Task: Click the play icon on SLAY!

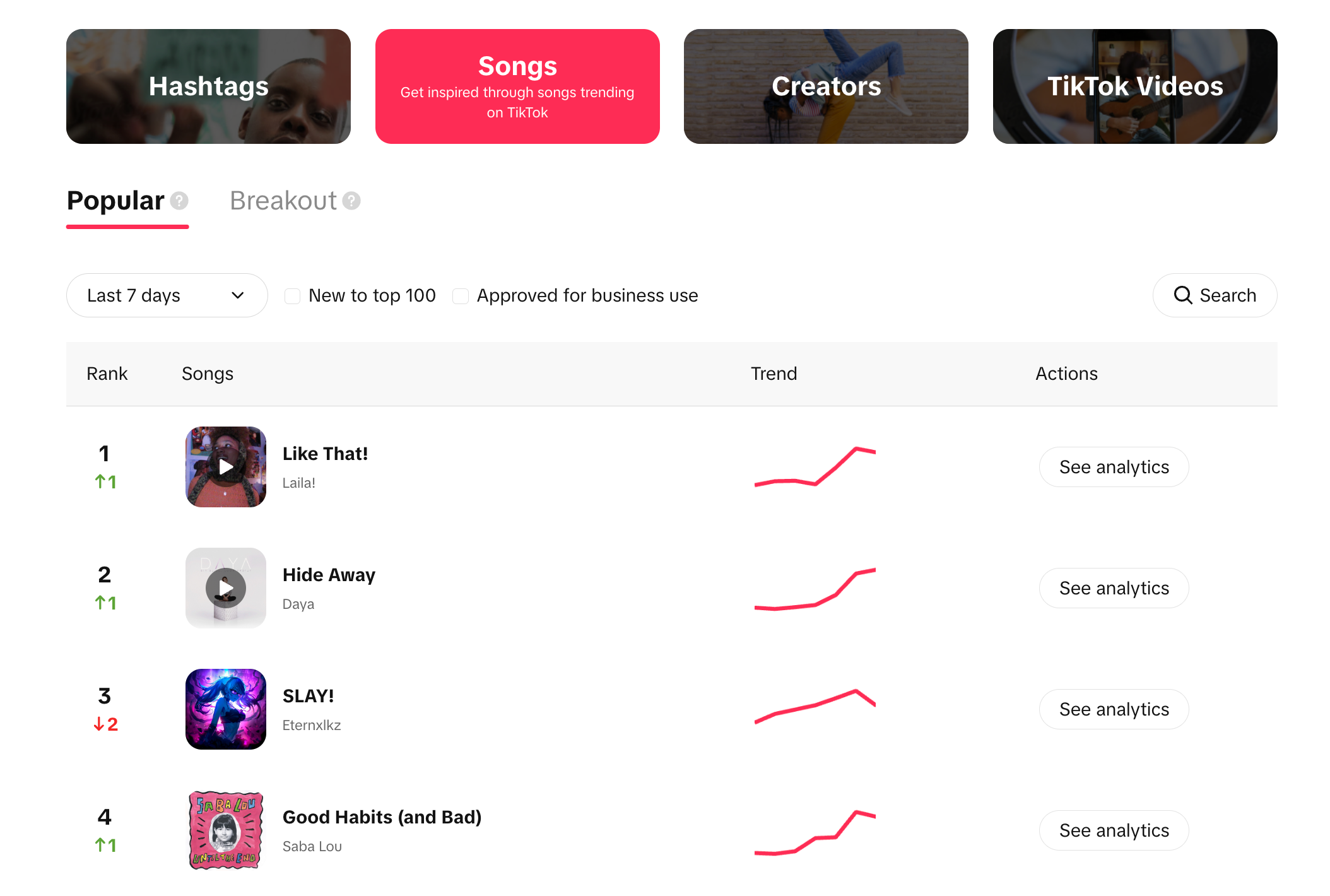Action: pos(225,708)
